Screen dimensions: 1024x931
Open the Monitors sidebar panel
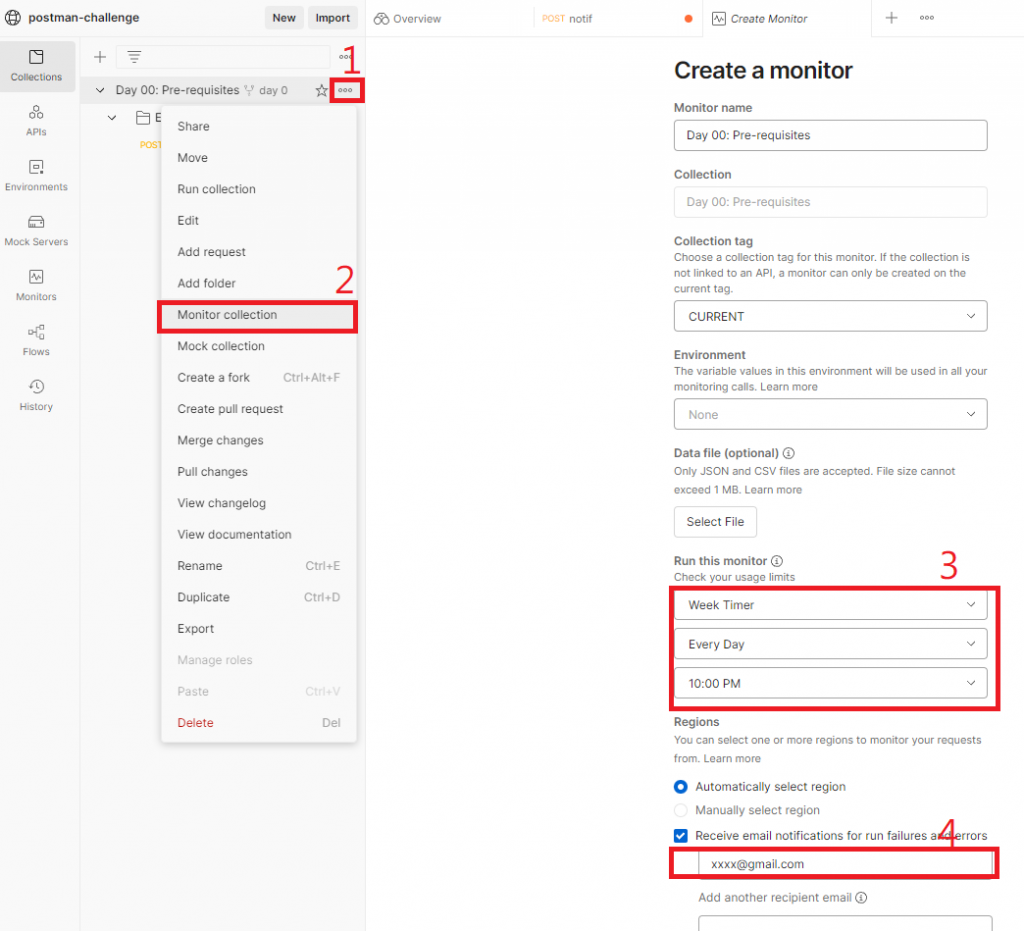(37, 285)
